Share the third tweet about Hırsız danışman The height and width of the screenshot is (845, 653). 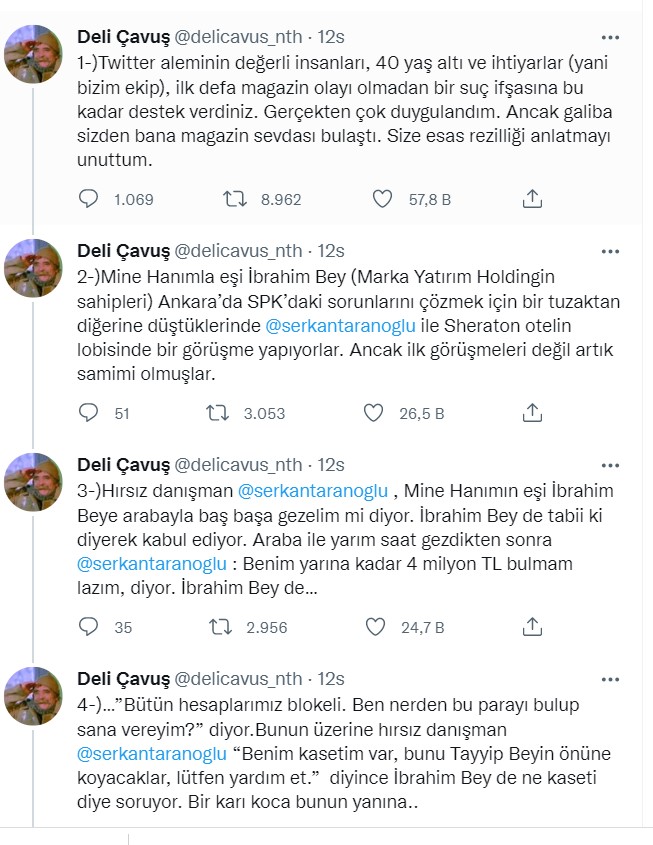tap(532, 627)
